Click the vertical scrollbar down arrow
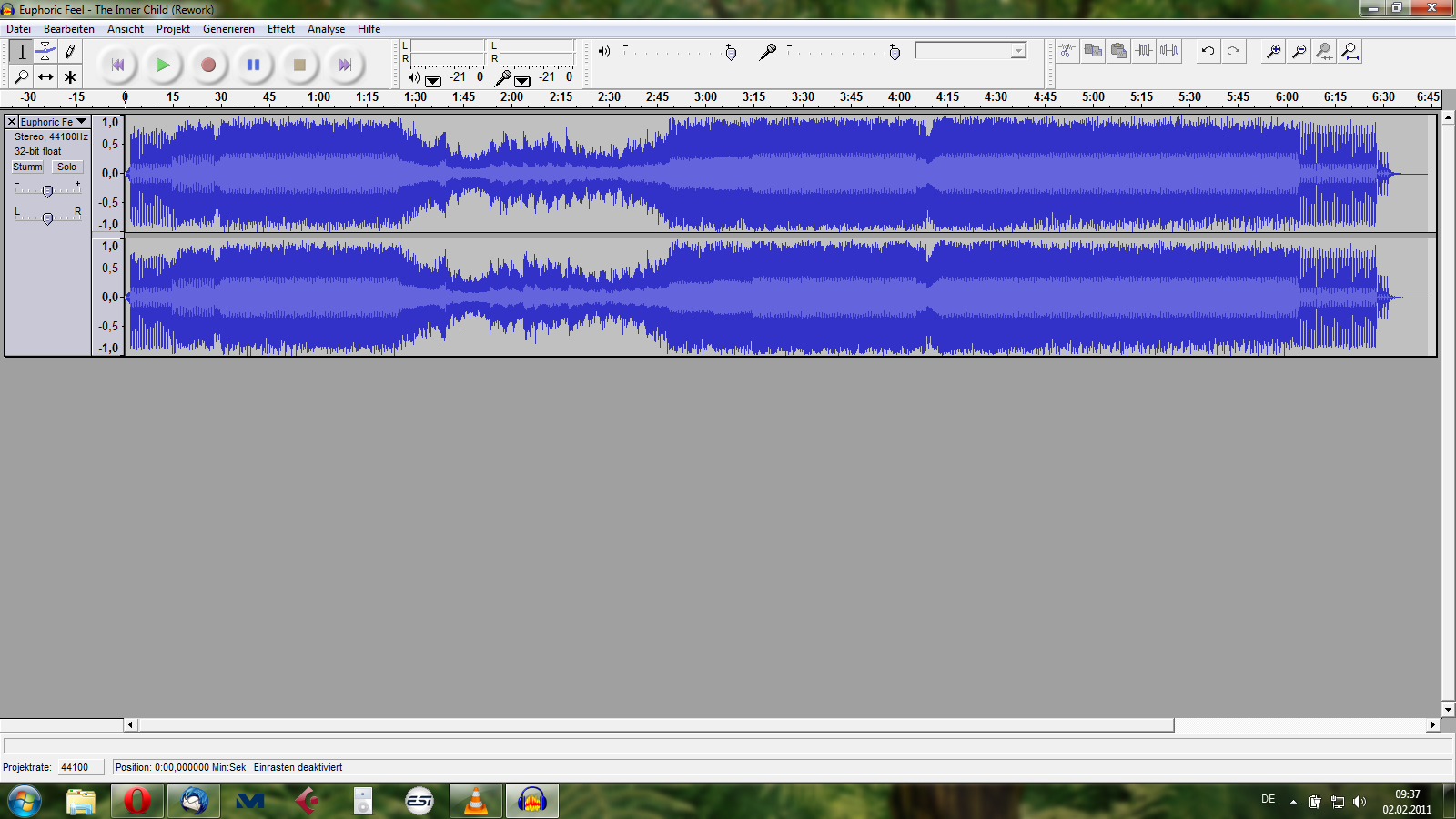 coord(1448,709)
